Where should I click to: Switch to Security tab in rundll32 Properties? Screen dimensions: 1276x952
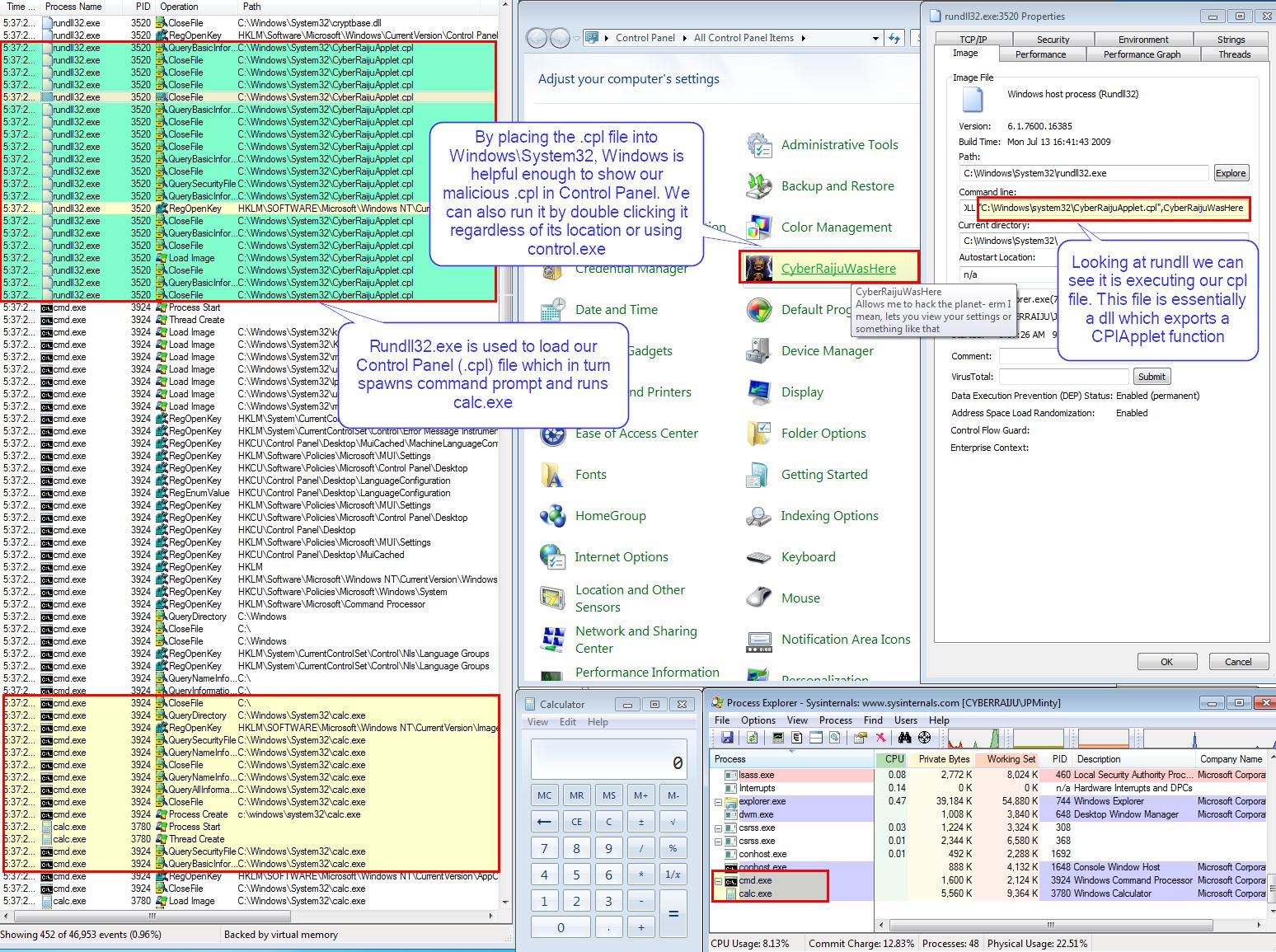1053,40
